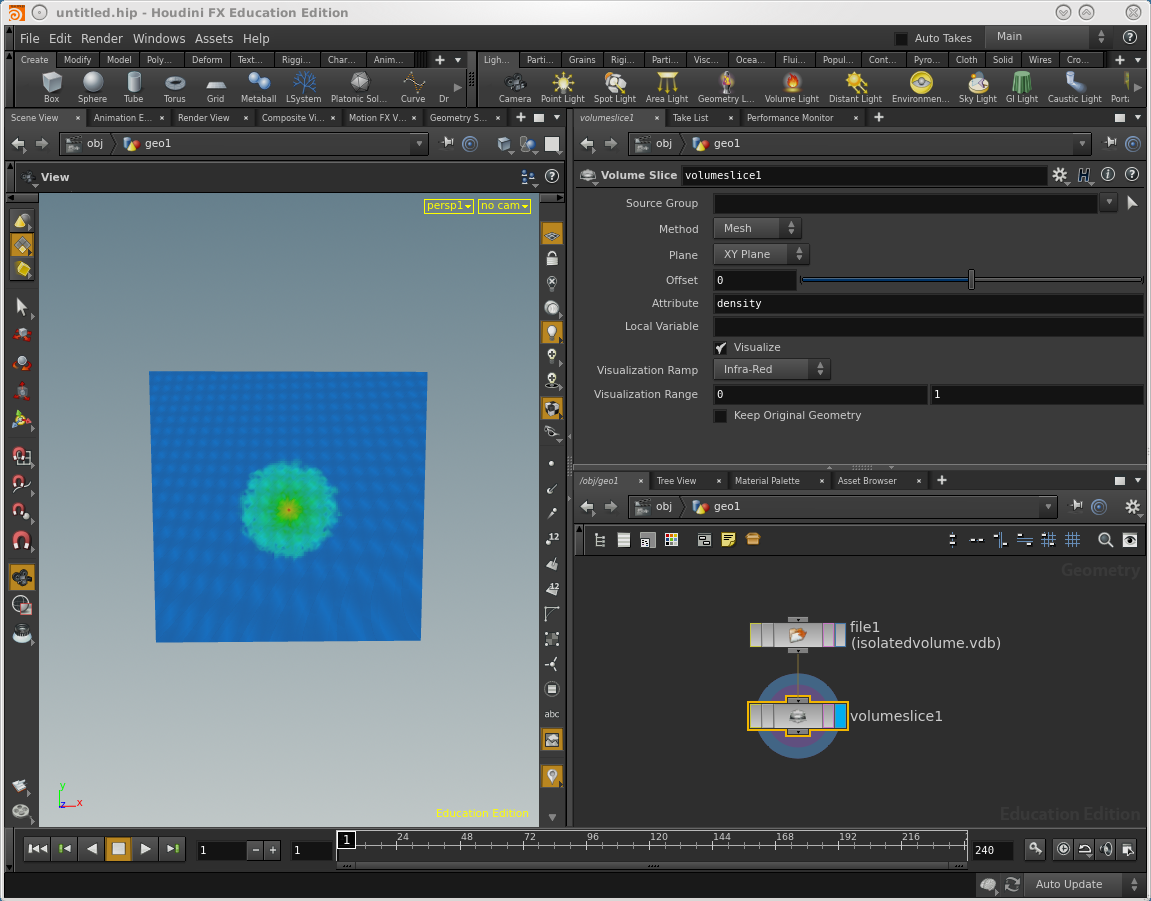Image resolution: width=1151 pixels, height=901 pixels.
Task: Add a Point Light from shelf
Action: pos(563,86)
